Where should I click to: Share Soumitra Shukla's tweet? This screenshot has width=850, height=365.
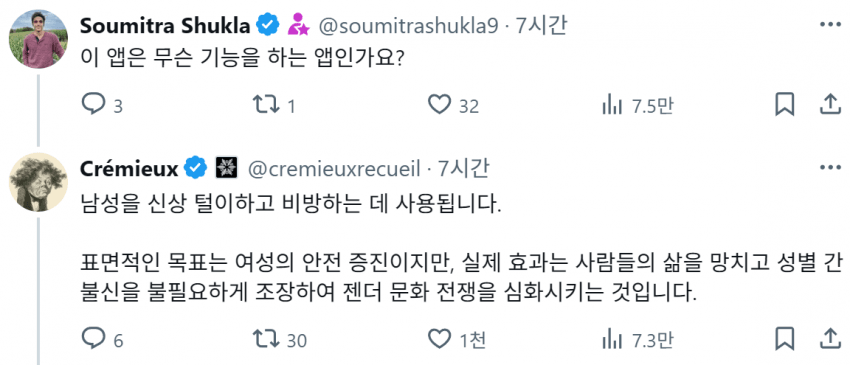pos(829,105)
